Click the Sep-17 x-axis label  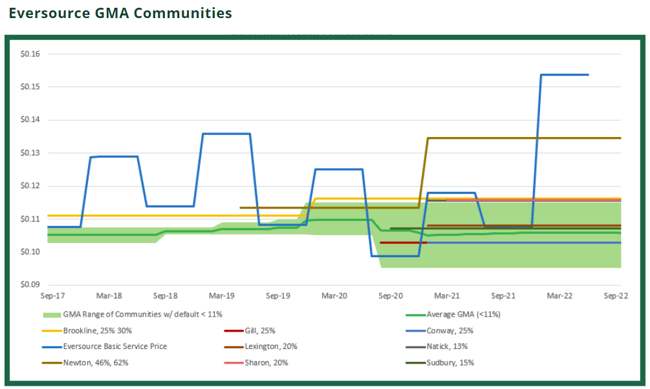[x=53, y=296]
